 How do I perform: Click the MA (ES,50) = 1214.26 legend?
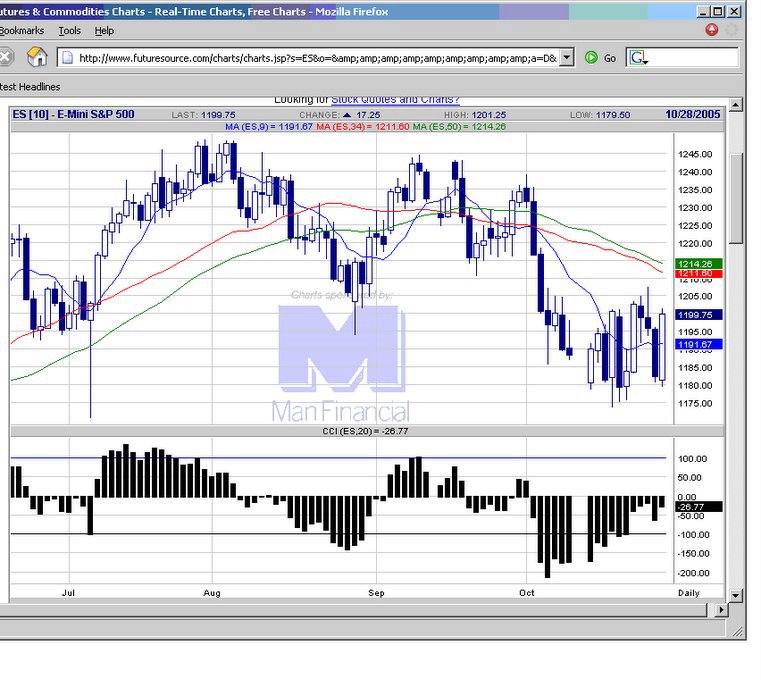[459, 127]
